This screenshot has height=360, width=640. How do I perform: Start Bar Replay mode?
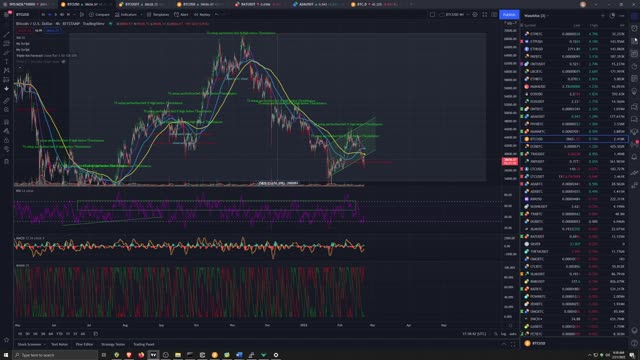pyautogui.click(x=202, y=15)
